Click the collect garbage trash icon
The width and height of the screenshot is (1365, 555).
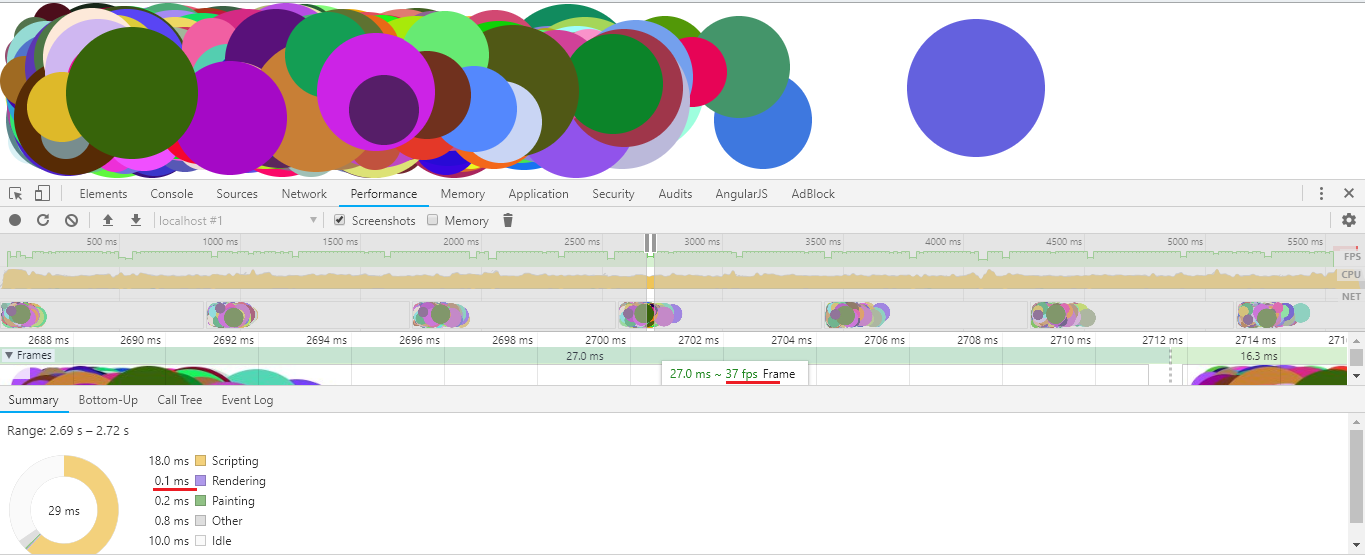pos(508,220)
